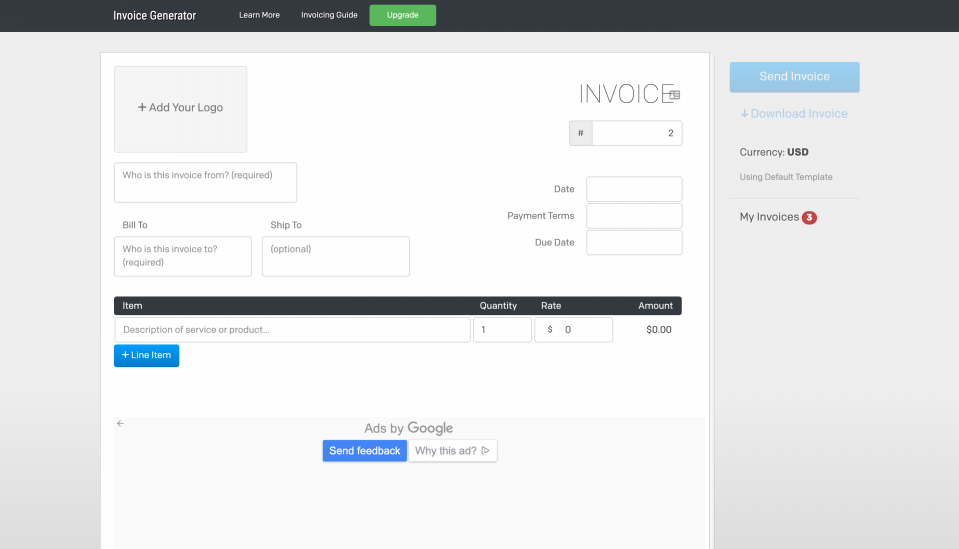959x549 pixels.
Task: Click the invoice number field
Action: [637, 133]
